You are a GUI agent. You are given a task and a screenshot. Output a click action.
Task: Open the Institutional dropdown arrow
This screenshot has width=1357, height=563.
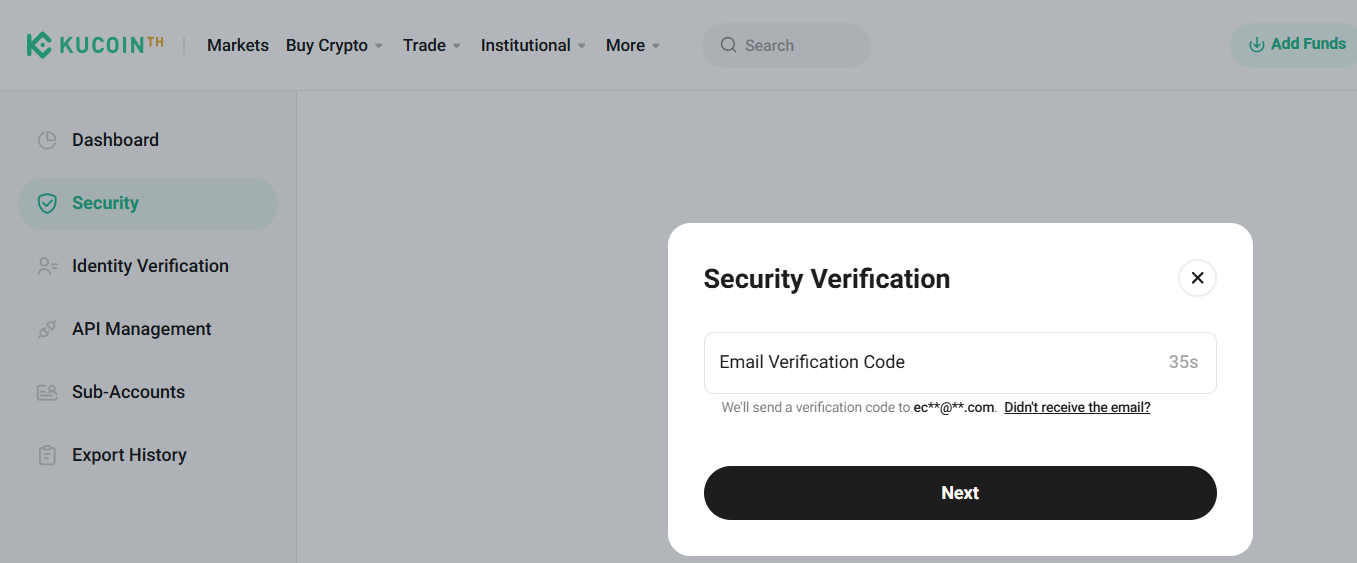tap(582, 46)
